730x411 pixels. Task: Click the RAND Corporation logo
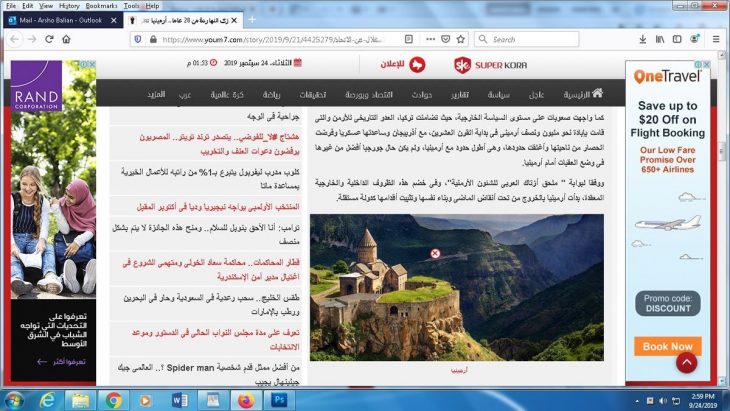click(x=36, y=86)
